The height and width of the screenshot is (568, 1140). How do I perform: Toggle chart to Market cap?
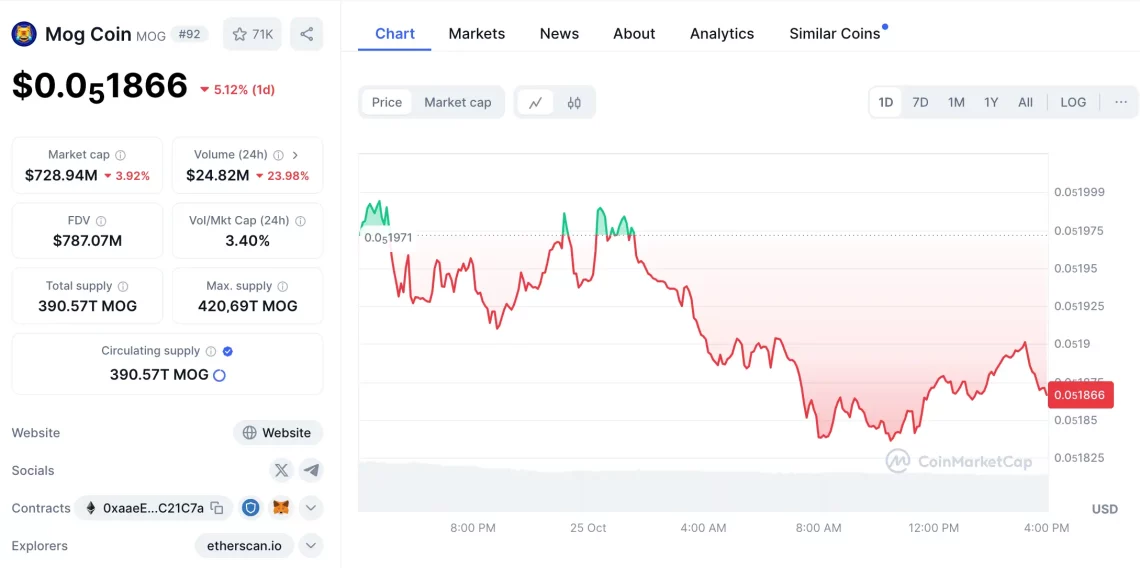point(457,102)
